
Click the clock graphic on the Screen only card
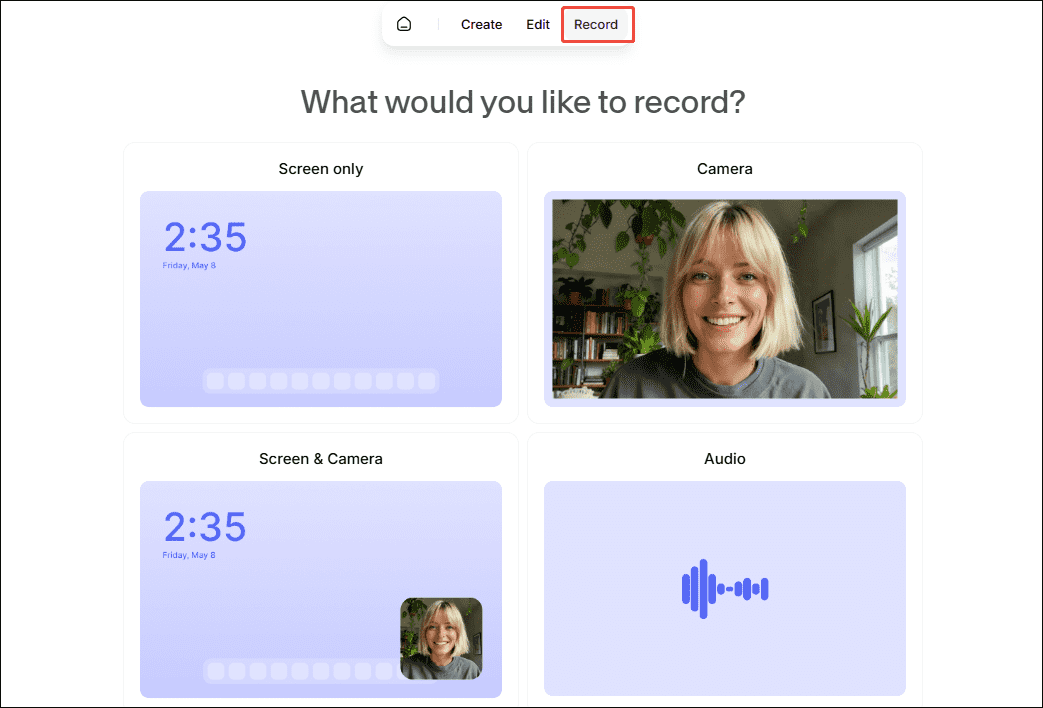(204, 237)
